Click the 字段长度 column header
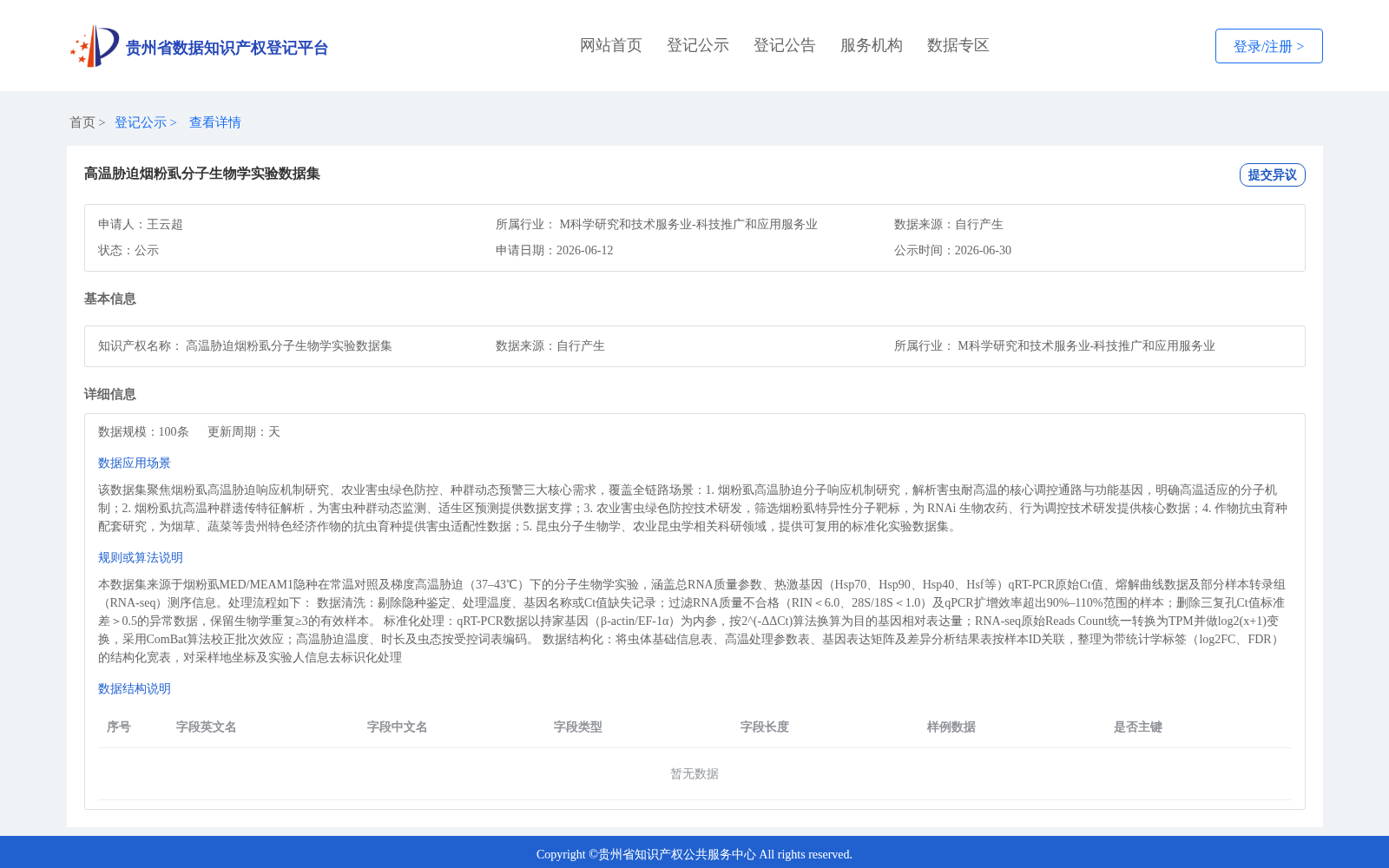1389x868 pixels. click(765, 727)
